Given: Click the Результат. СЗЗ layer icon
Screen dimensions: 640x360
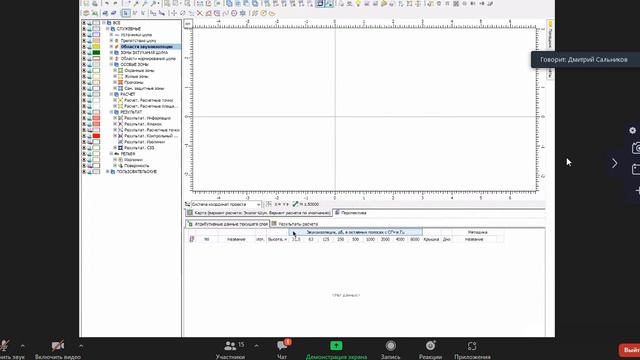Looking at the screenshot, I should coord(120,148).
